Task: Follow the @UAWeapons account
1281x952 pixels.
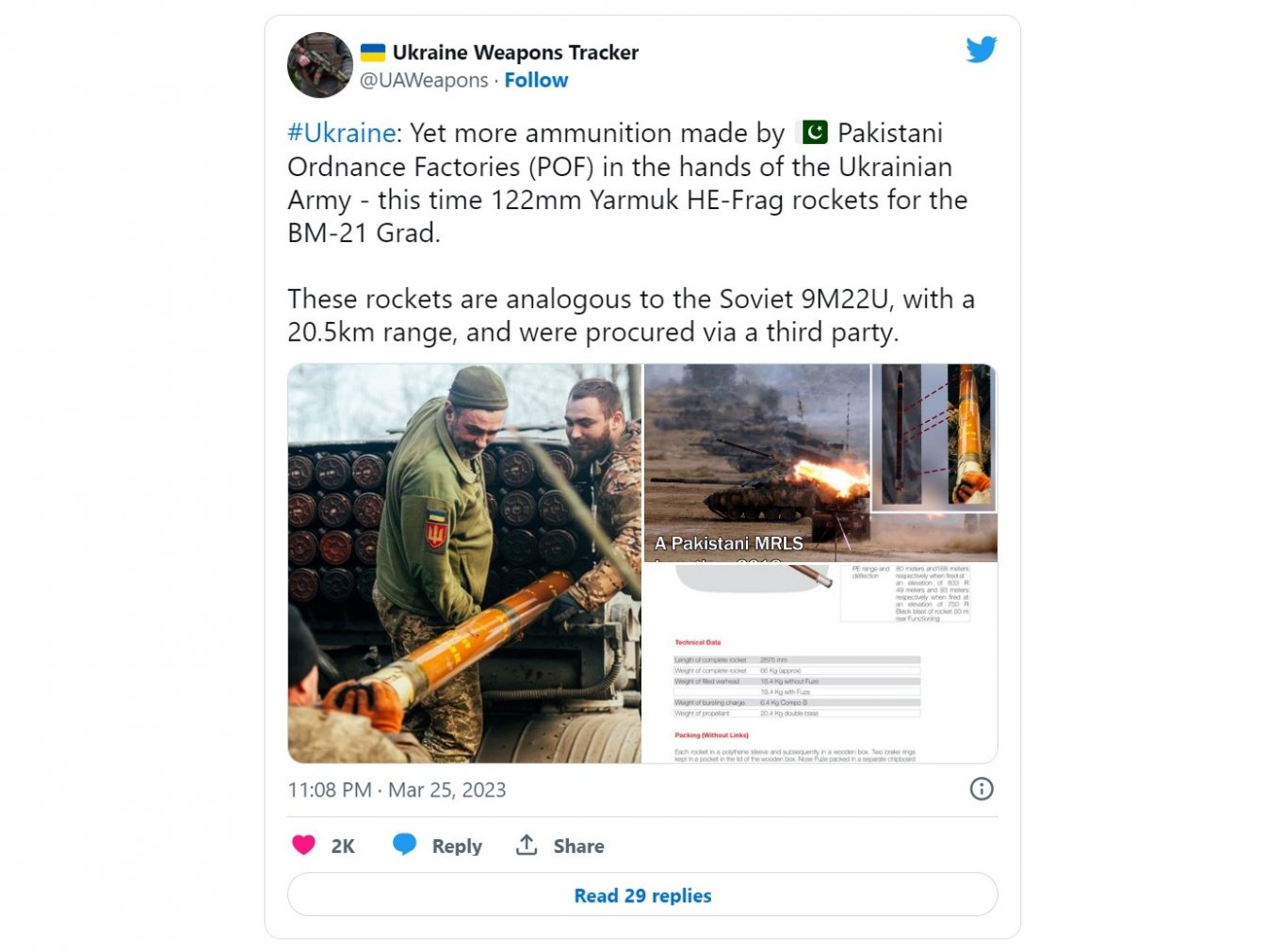Action: click(536, 80)
